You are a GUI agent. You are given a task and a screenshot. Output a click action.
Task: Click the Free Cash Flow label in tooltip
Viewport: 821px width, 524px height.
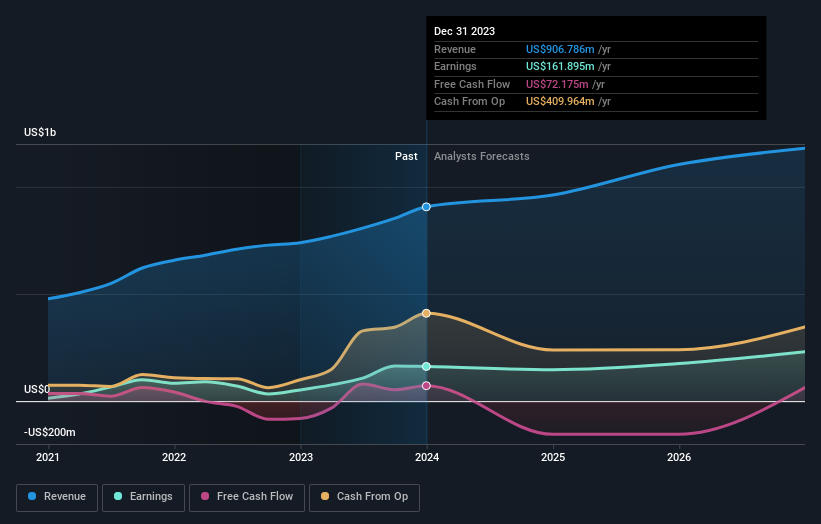(472, 84)
